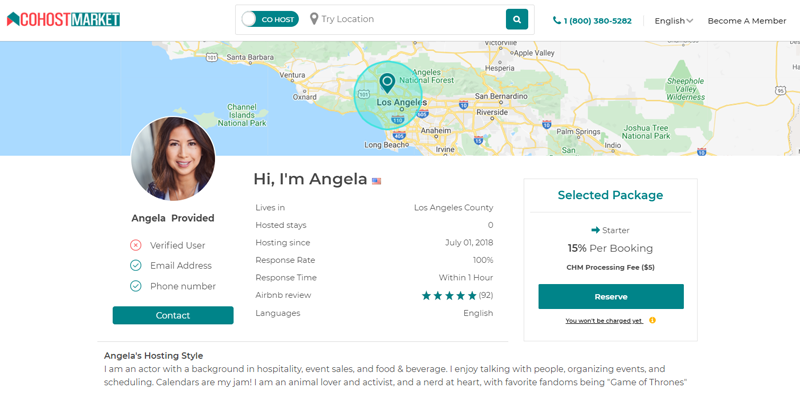The height and width of the screenshot is (400, 800).
Task: Click the orange info icon under Reserve
Action: point(652,320)
